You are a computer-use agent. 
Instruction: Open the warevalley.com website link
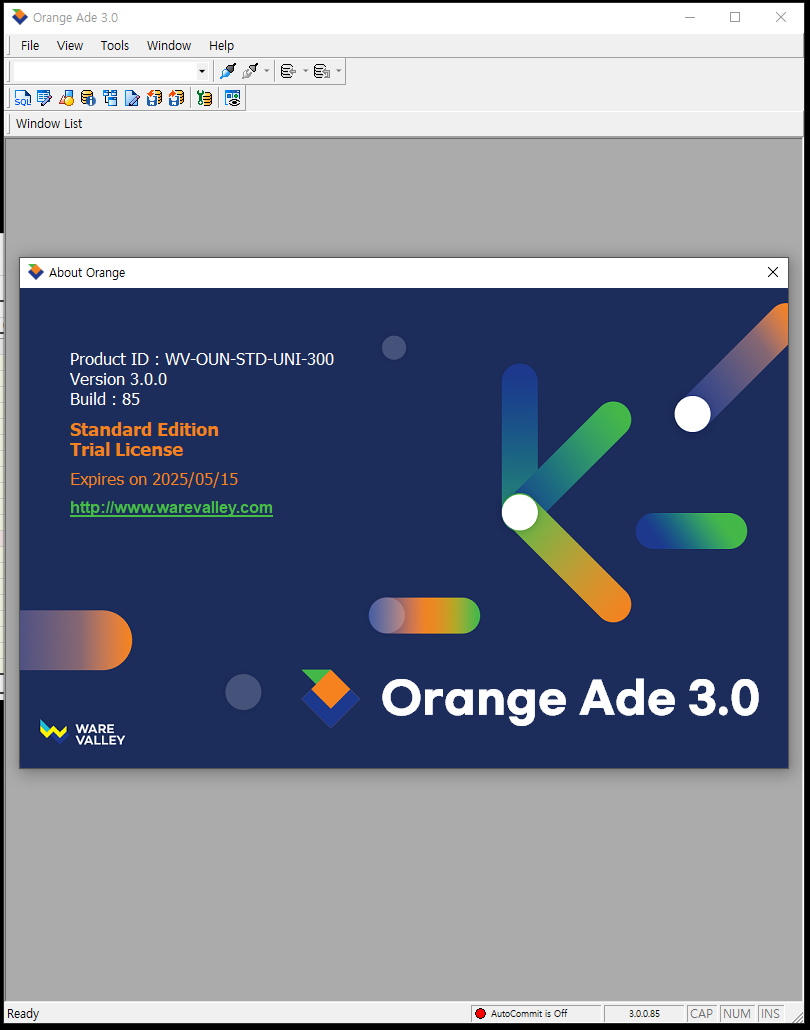(x=171, y=507)
